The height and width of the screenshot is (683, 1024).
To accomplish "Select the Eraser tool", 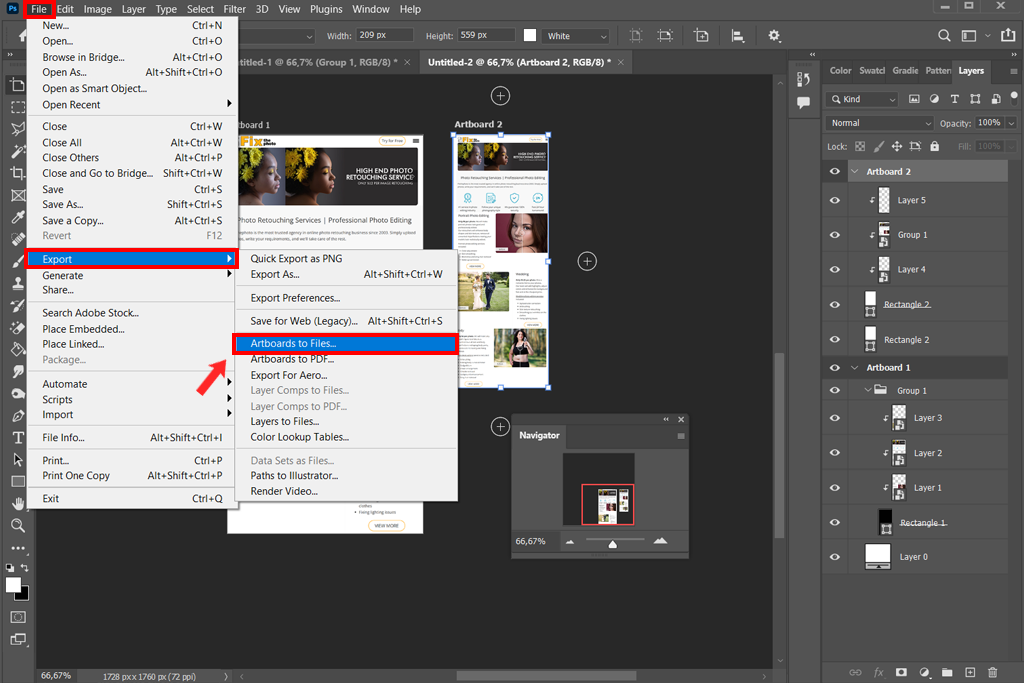I will (18, 327).
